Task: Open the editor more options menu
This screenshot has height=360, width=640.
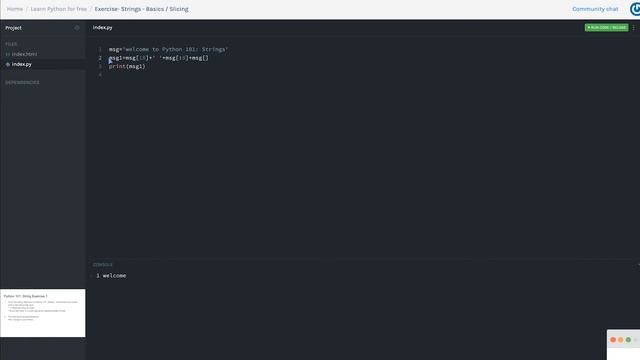Action: click(x=633, y=27)
